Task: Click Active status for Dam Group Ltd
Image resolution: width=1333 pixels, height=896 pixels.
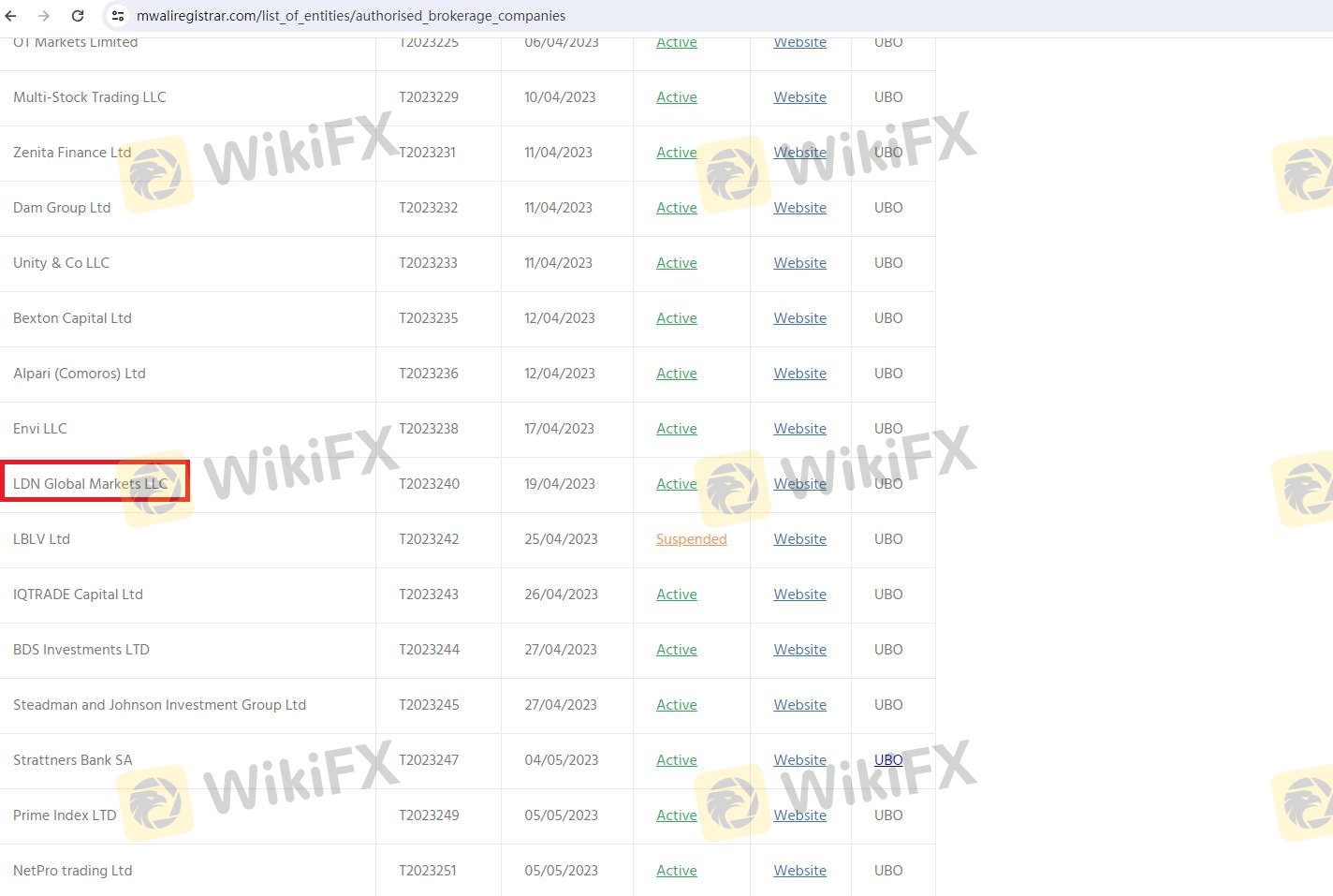Action: coord(676,208)
